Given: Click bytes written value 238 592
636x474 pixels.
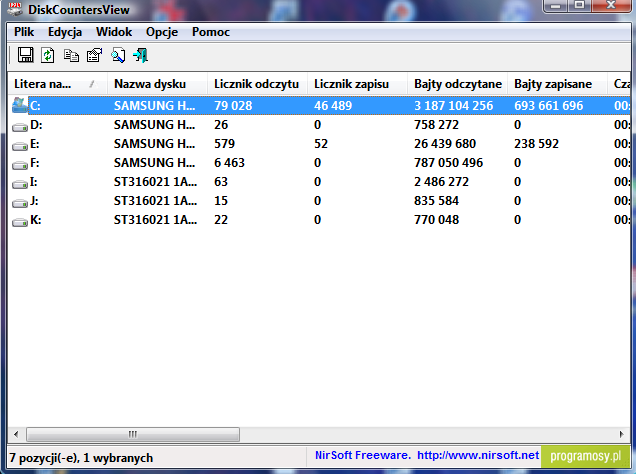Looking at the screenshot, I should (x=536, y=144).
